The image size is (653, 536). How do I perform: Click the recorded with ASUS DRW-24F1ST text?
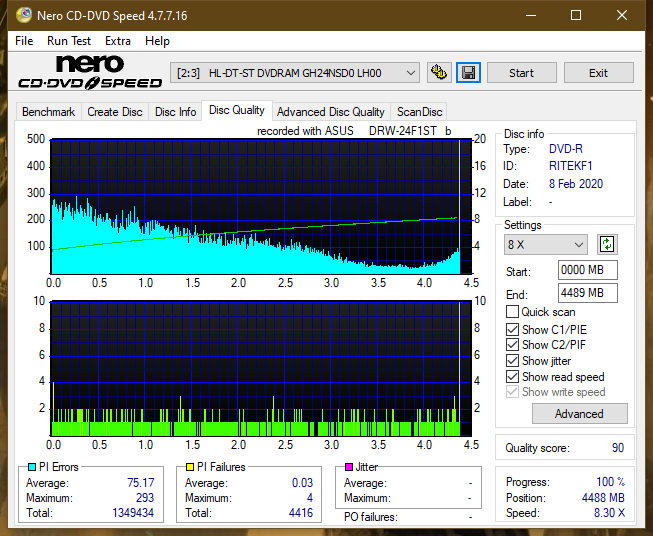[354, 131]
